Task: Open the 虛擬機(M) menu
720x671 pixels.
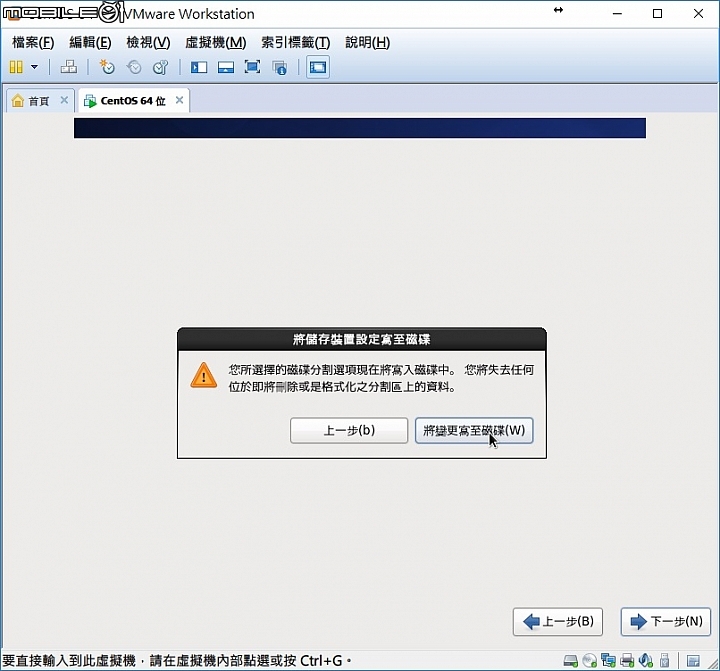Action: point(216,42)
